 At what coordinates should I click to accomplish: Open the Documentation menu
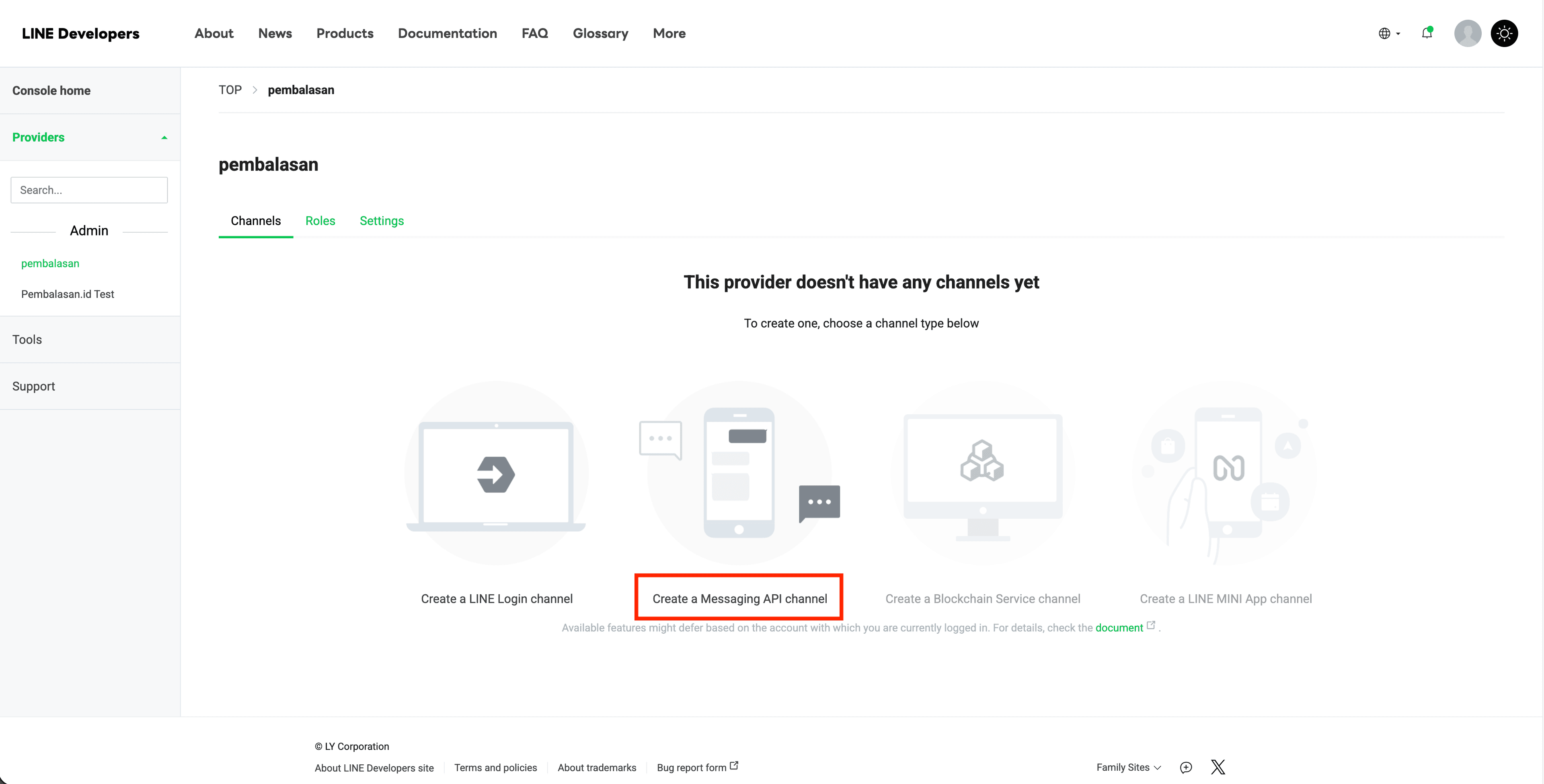coord(447,33)
